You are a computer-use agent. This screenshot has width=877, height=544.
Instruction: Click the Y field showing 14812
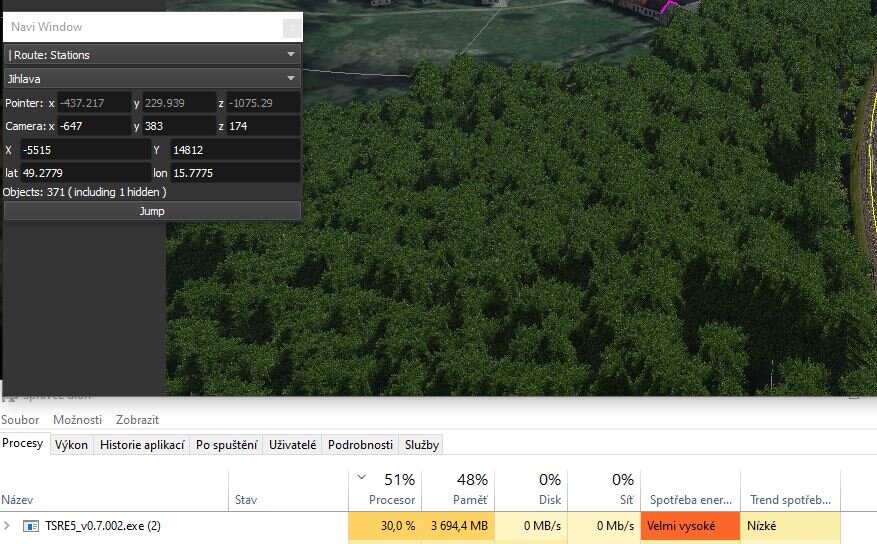(235, 150)
